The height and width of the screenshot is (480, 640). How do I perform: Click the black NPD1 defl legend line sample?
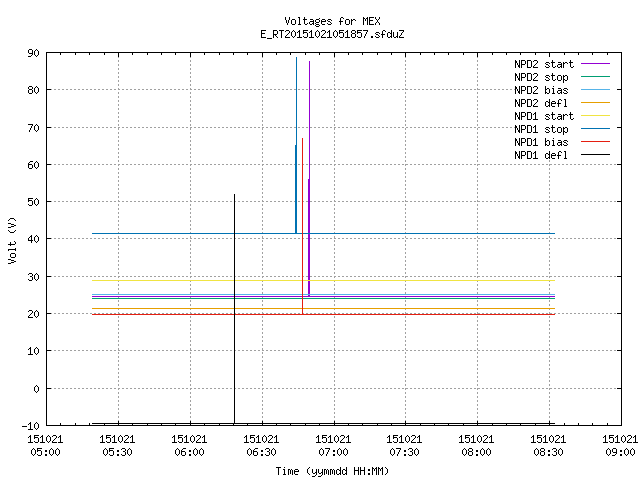coord(595,155)
